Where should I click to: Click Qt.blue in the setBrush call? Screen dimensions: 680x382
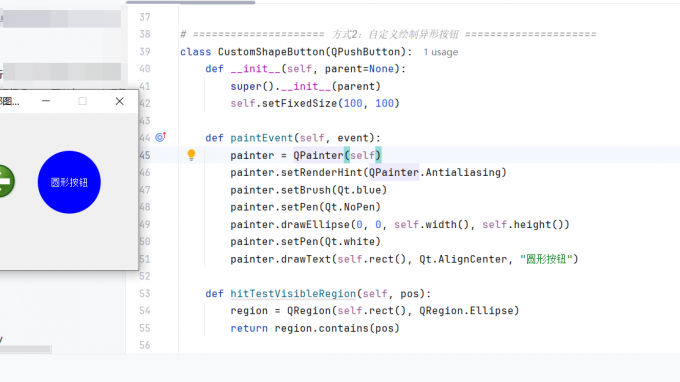359,190
